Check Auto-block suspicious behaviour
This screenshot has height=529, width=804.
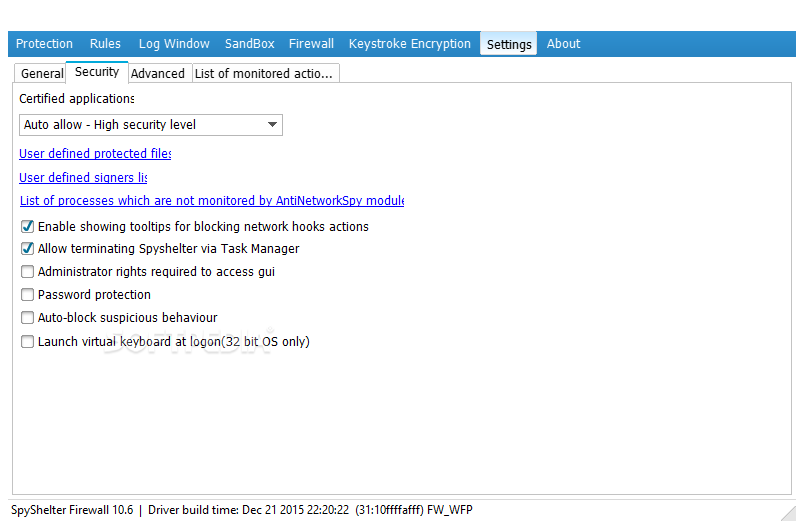28,318
